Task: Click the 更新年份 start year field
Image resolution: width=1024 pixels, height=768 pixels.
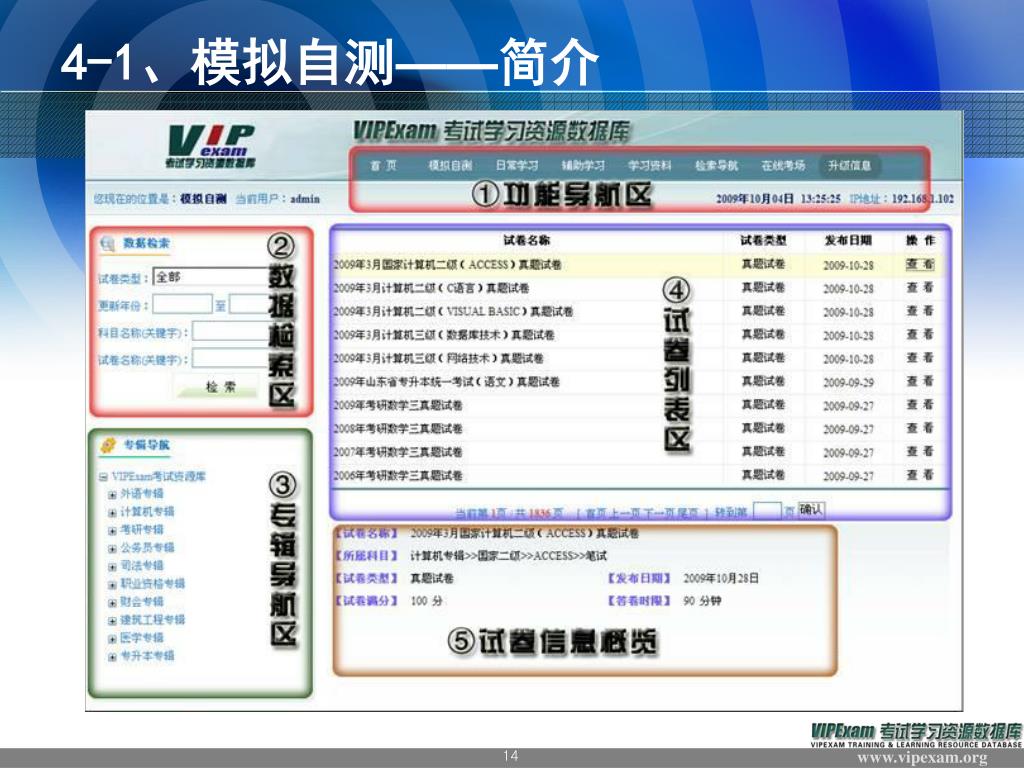Action: pos(182,304)
